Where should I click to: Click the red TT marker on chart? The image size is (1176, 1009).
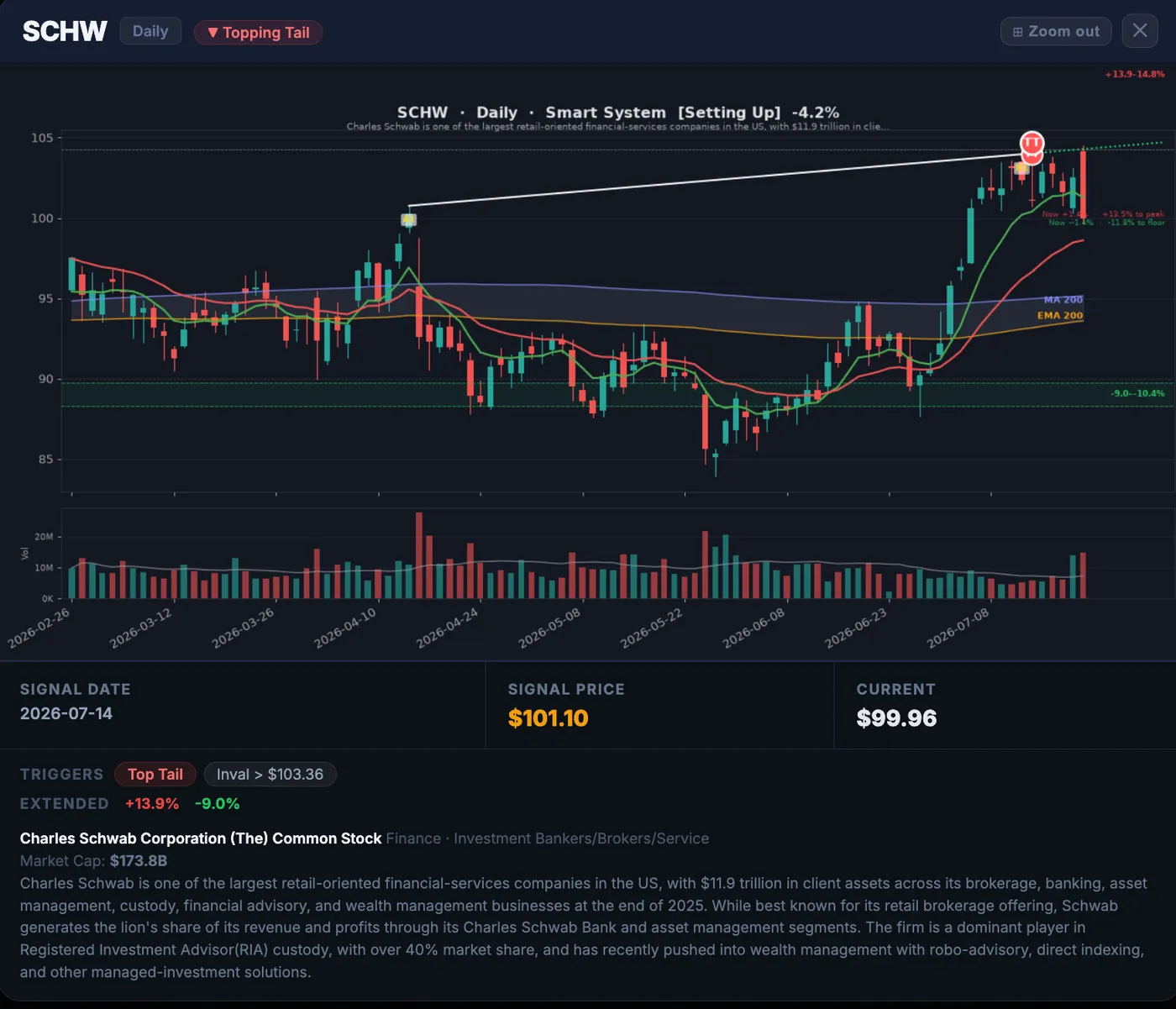[x=1032, y=144]
